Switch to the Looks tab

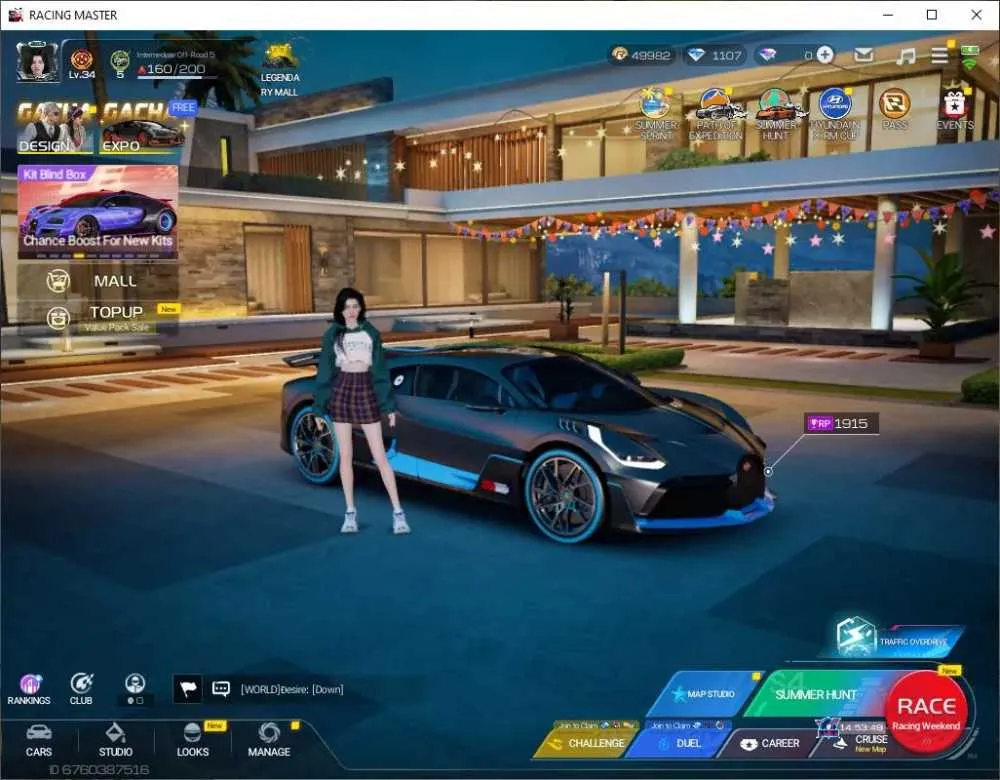click(x=193, y=741)
